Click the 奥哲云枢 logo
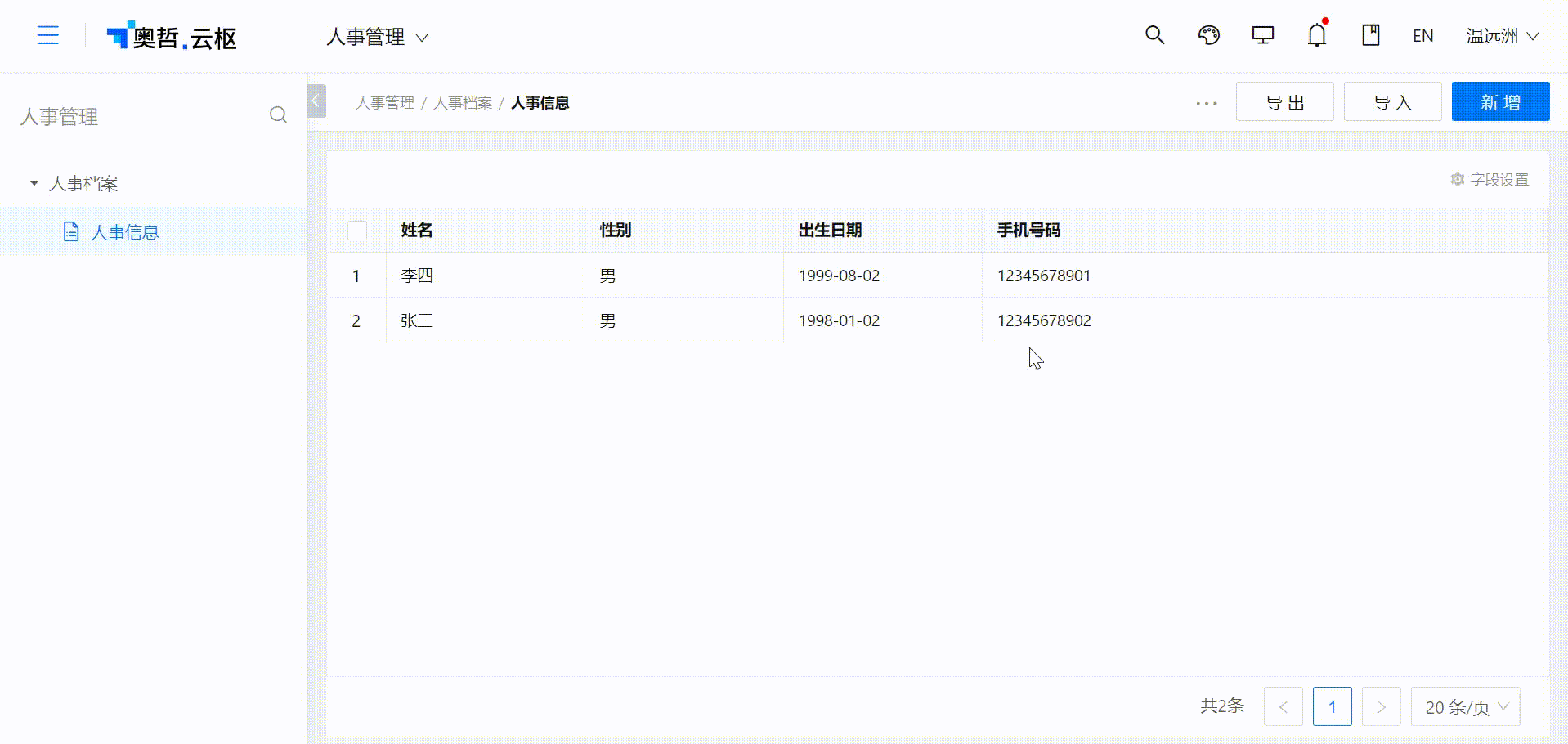 click(x=172, y=36)
